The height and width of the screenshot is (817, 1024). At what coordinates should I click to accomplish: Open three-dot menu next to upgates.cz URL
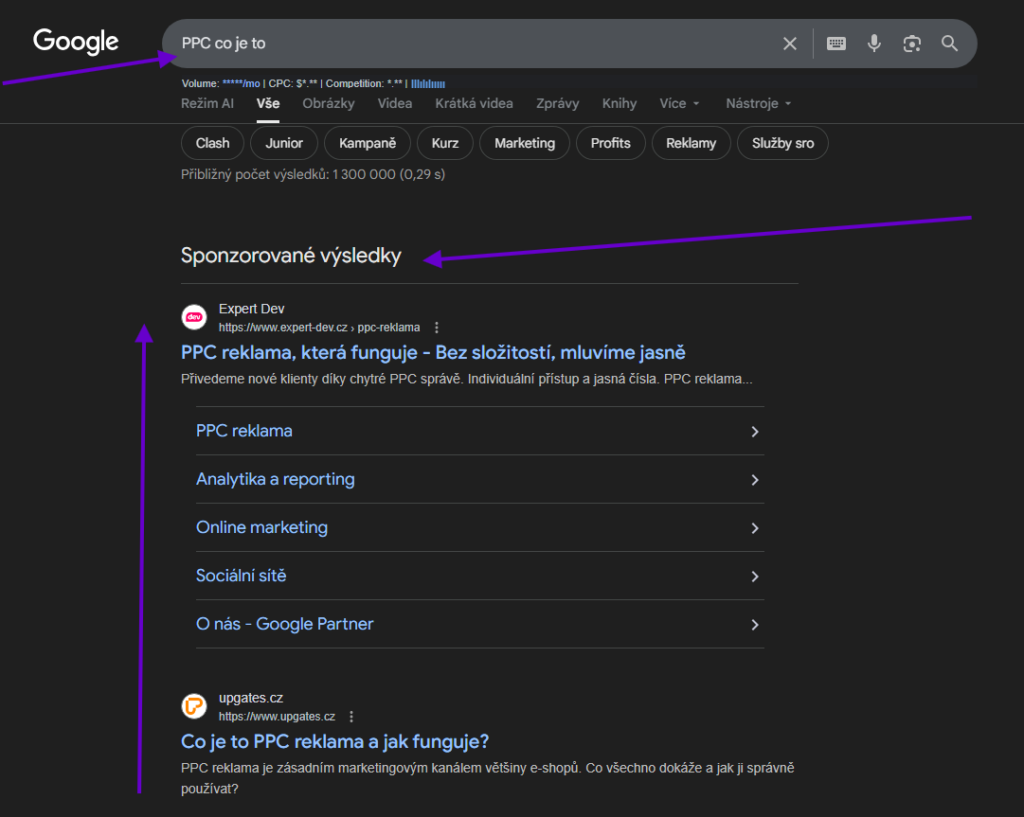click(x=351, y=716)
